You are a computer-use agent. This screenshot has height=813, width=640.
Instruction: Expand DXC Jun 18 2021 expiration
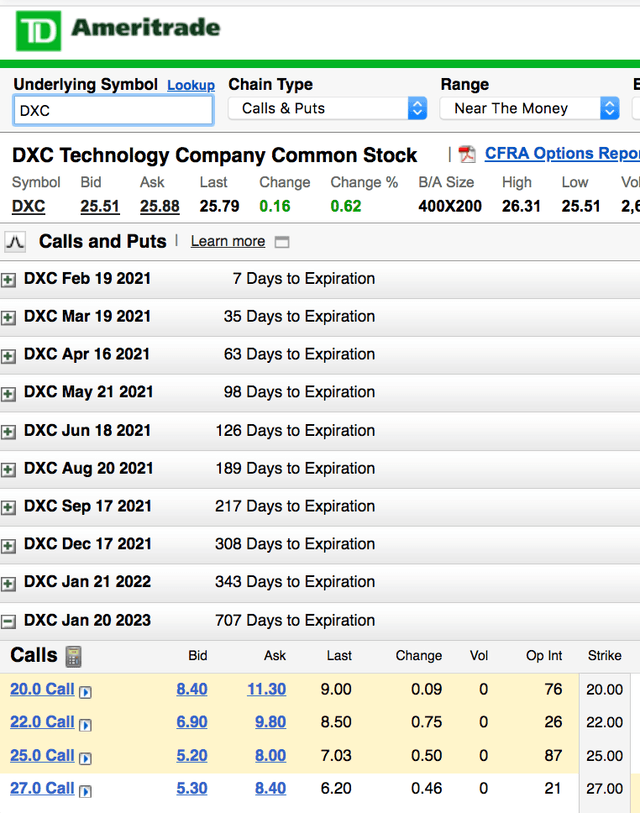tap(8, 432)
